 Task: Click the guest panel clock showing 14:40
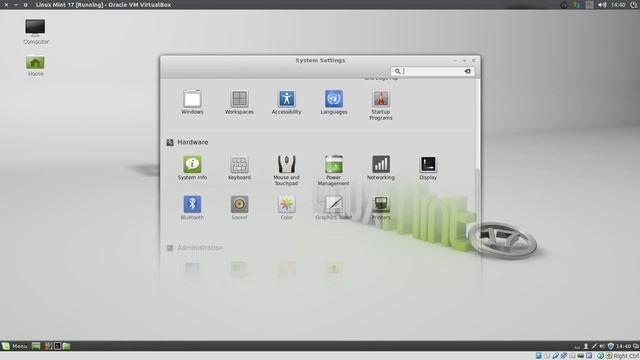pos(623,346)
